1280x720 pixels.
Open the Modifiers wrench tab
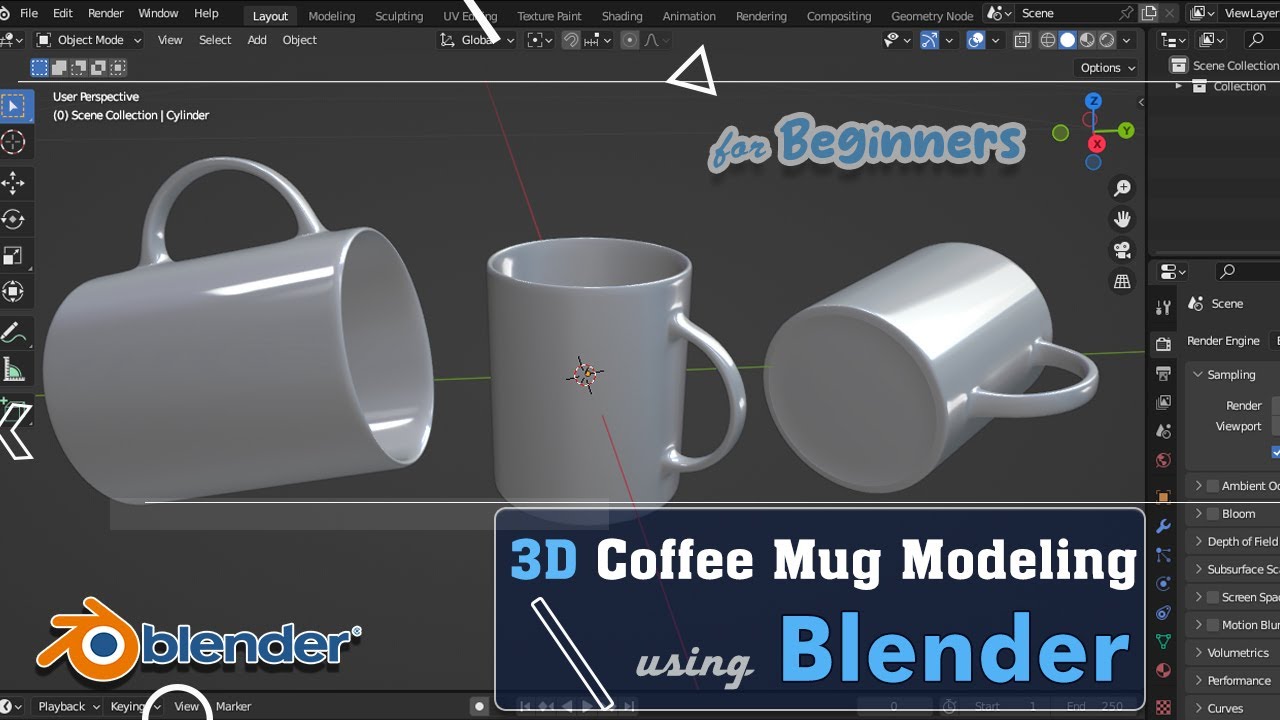tap(1163, 526)
